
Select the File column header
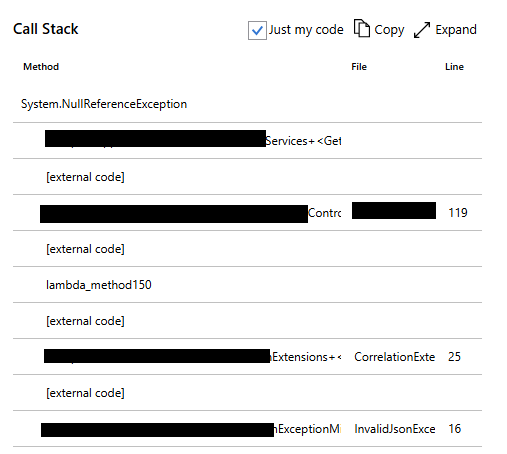click(359, 67)
